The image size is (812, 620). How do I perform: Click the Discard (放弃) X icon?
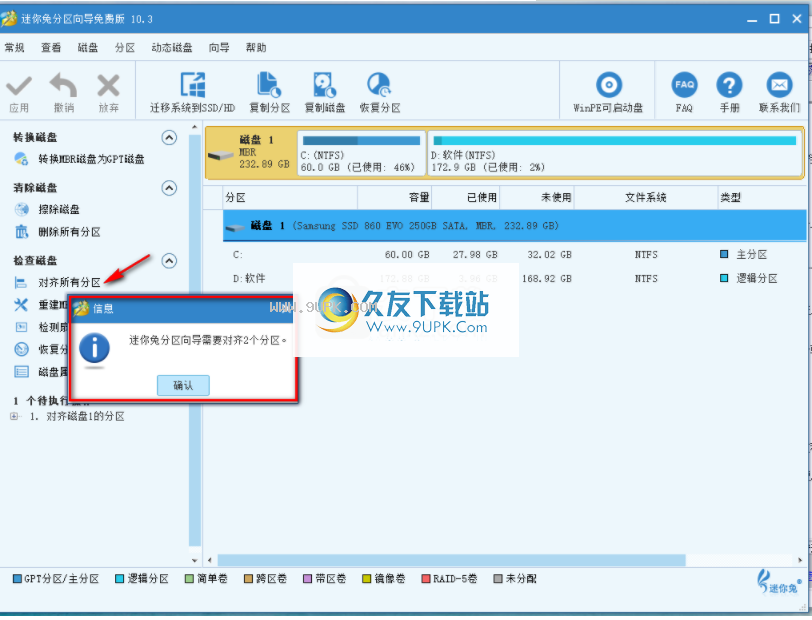(x=108, y=86)
